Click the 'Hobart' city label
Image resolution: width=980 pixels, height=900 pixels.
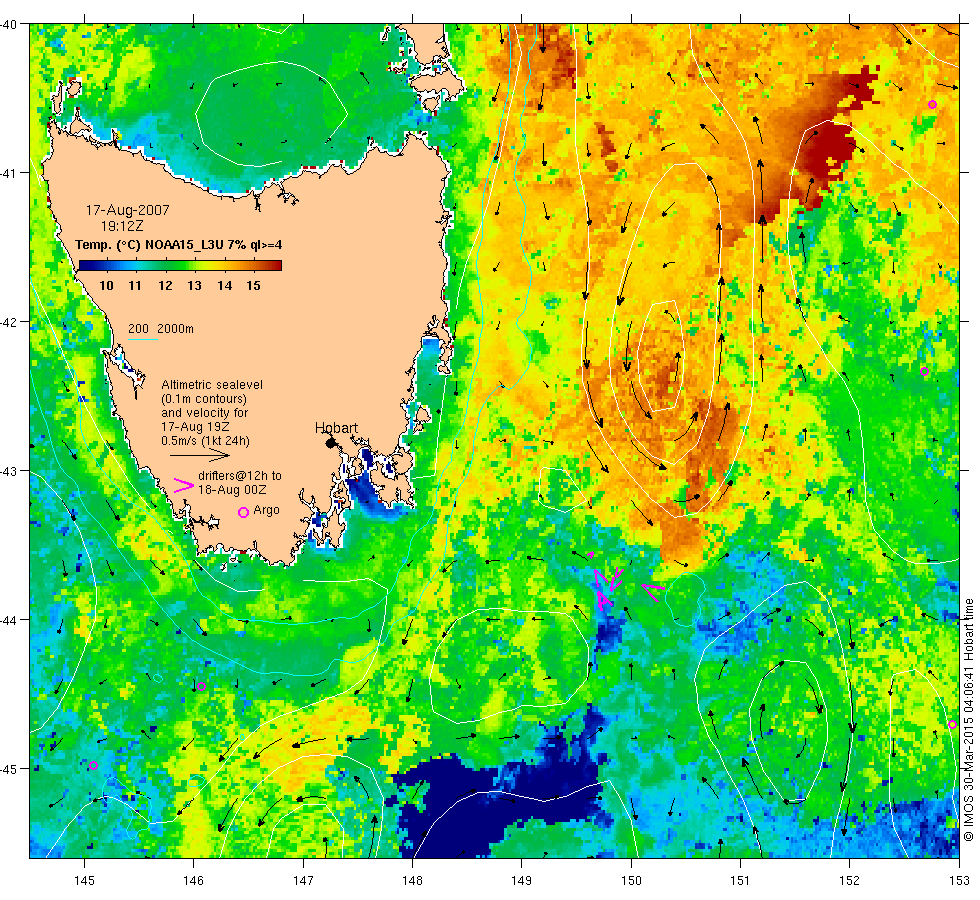pos(336,428)
